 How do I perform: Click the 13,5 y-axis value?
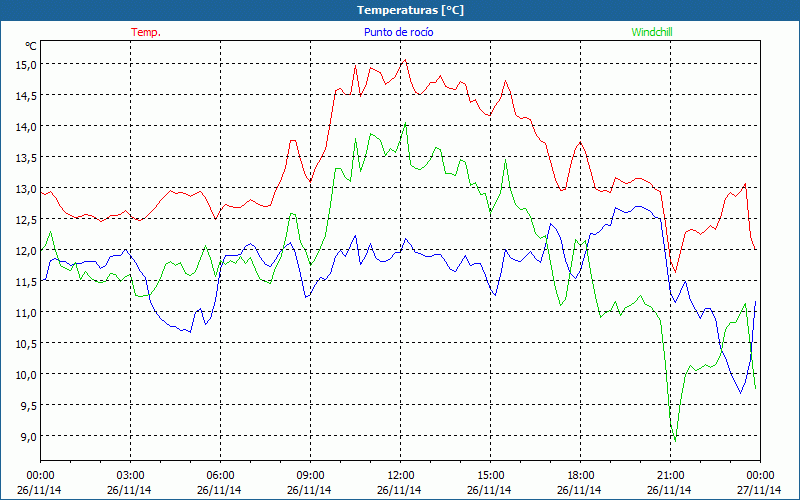(26, 158)
